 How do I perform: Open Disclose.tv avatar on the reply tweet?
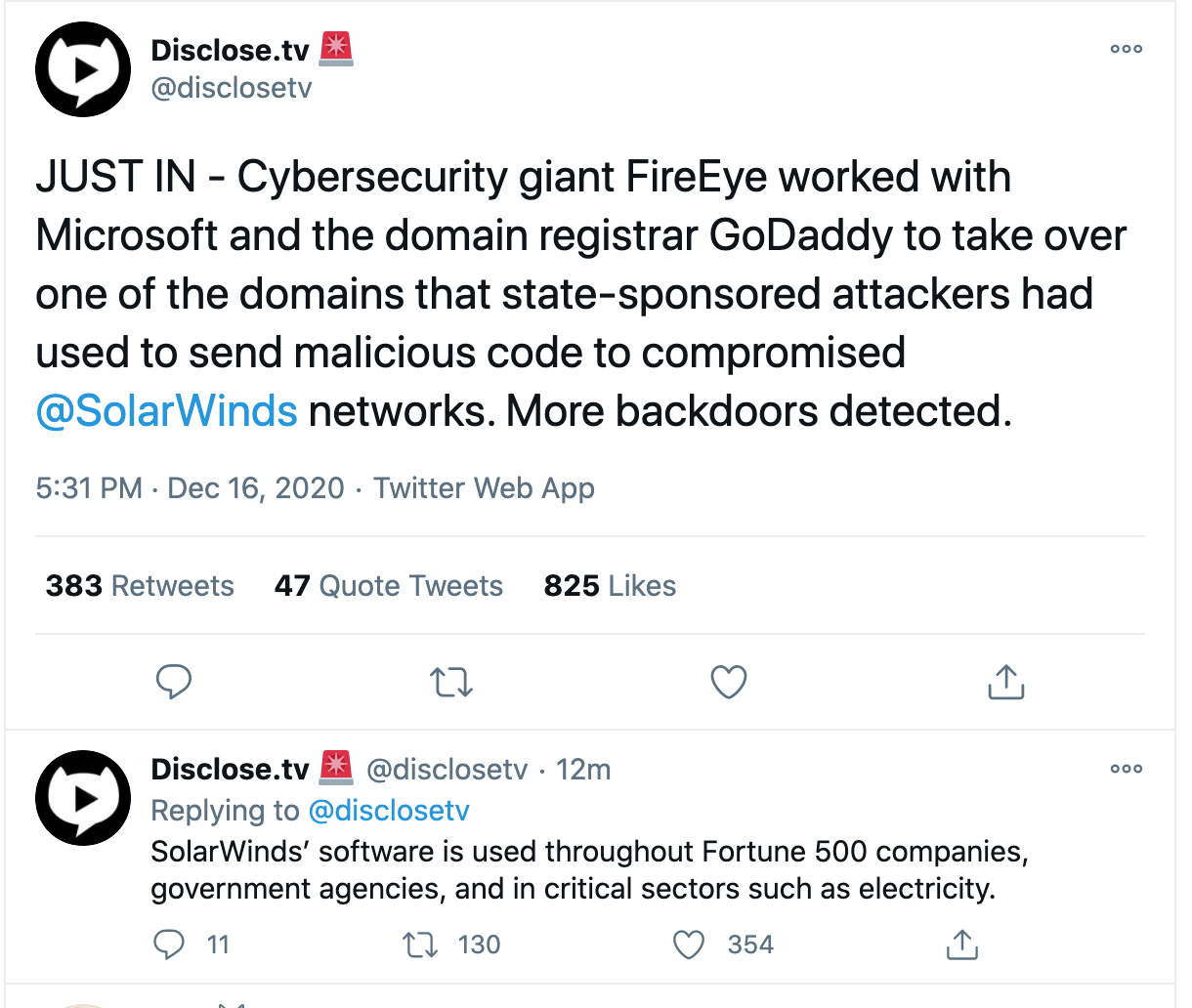(x=83, y=798)
